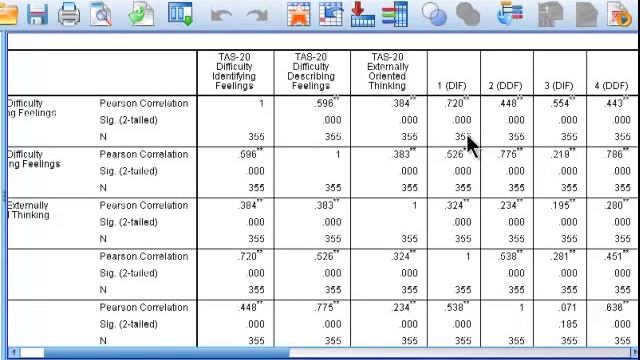
Task: Click the first 'Pearson Correlation' row label
Action: [144, 103]
